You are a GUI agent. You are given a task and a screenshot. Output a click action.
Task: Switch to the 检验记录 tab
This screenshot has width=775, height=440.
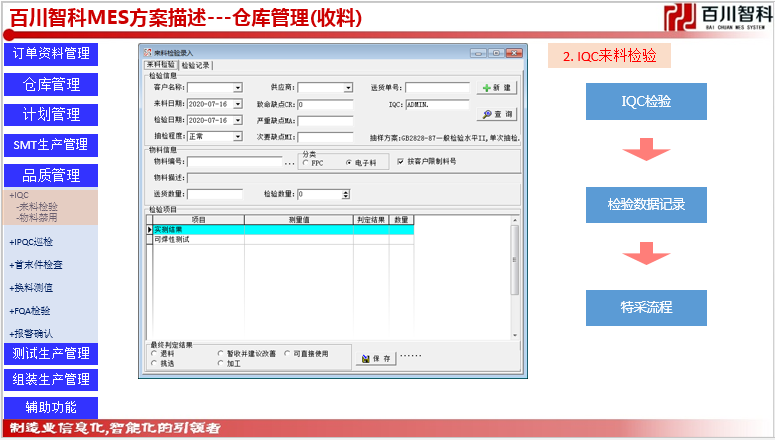point(195,65)
